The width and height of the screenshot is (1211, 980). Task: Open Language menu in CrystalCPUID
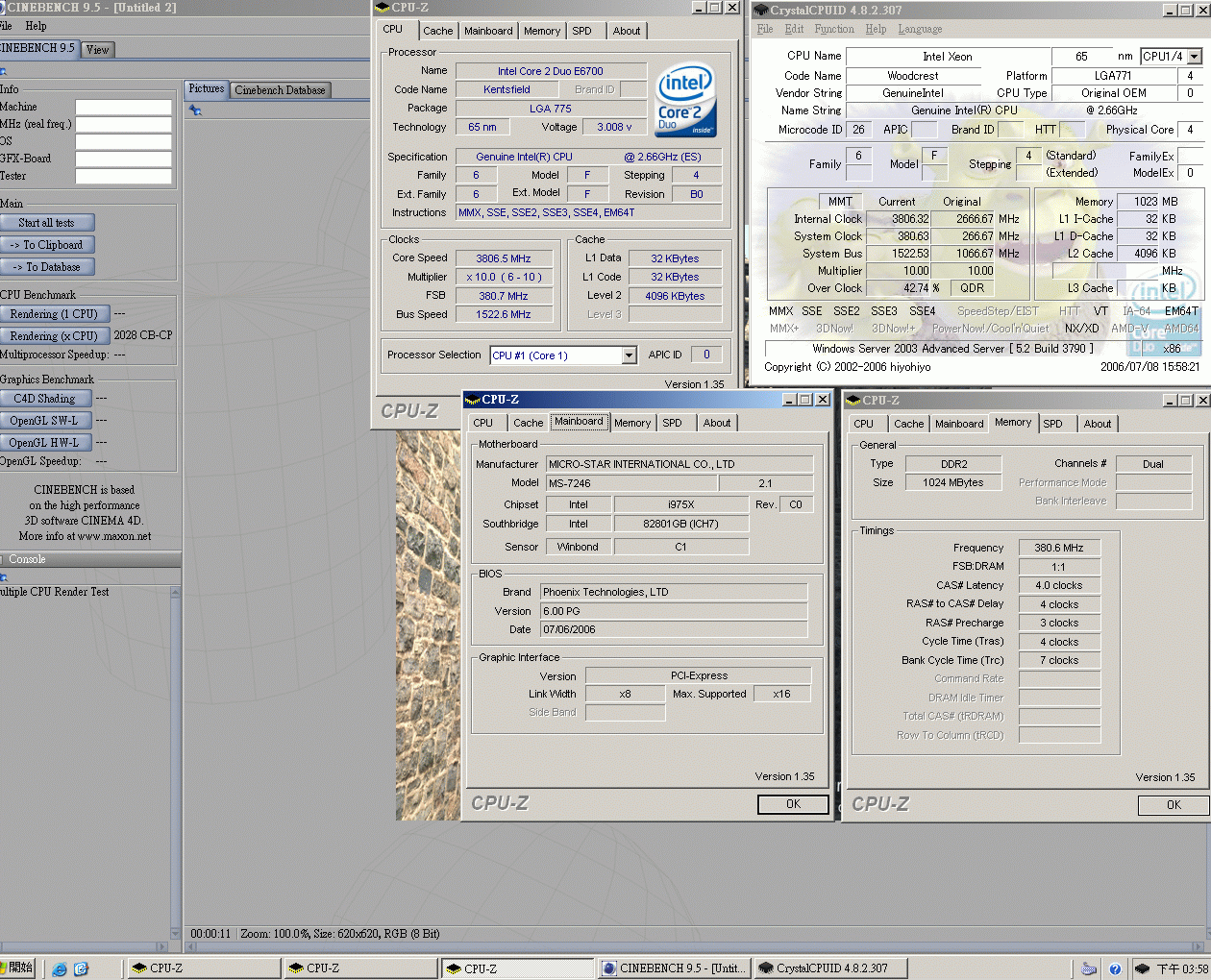(x=920, y=29)
